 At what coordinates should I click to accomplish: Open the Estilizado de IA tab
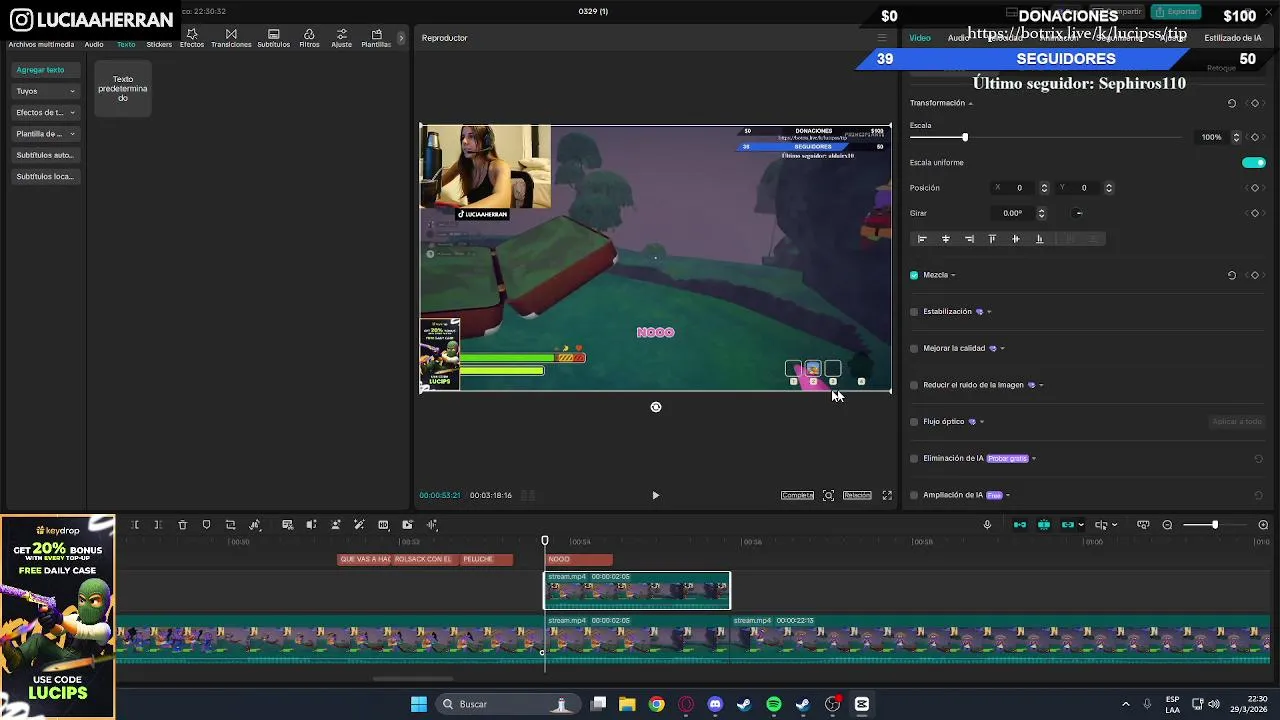1233,38
